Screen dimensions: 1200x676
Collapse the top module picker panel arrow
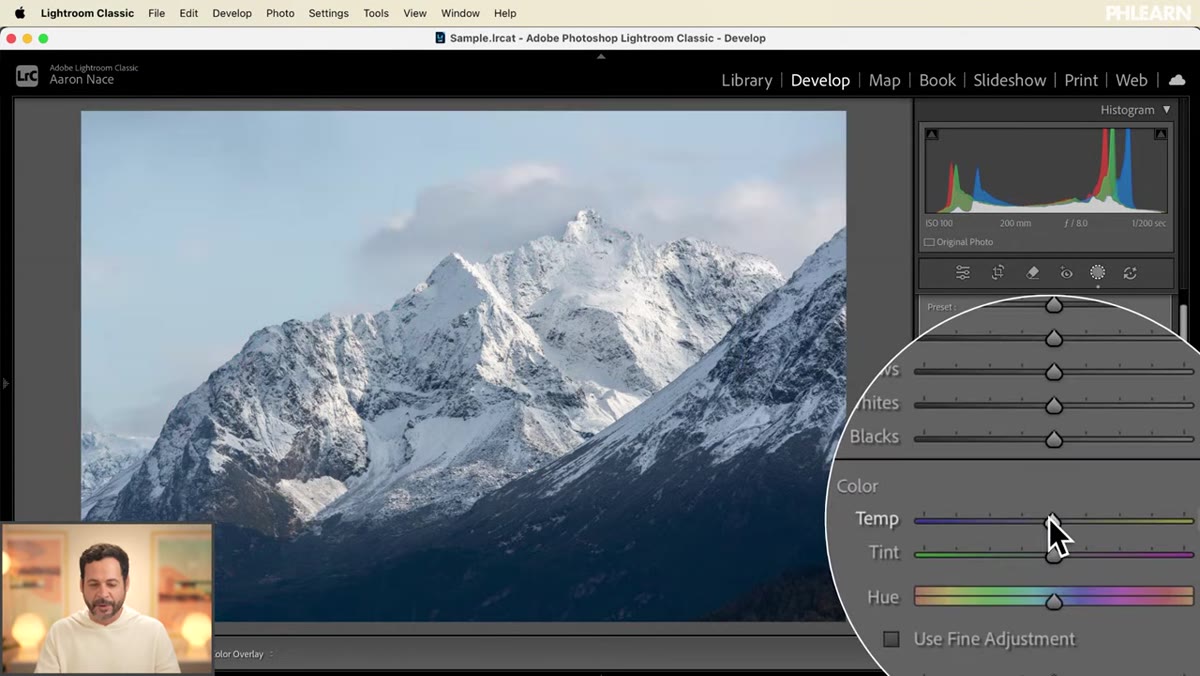(x=601, y=56)
